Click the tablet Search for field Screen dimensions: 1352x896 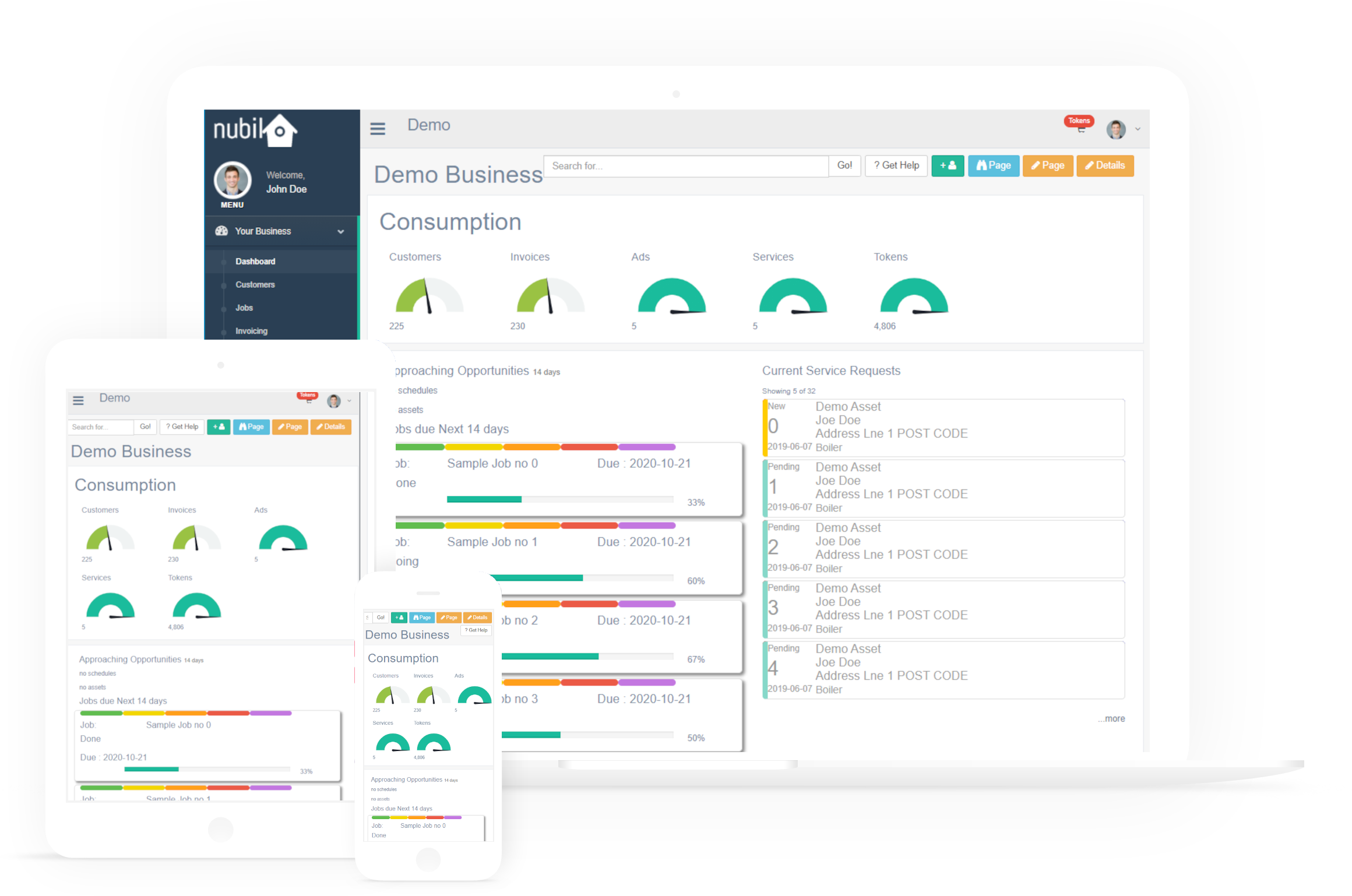pyautogui.click(x=101, y=427)
